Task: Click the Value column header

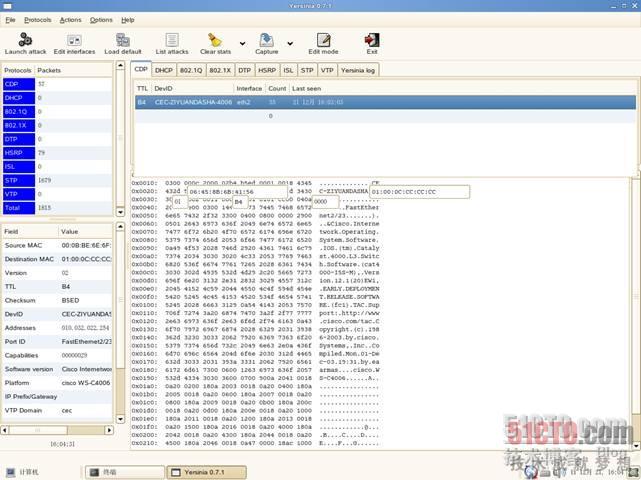Action: coord(85,231)
